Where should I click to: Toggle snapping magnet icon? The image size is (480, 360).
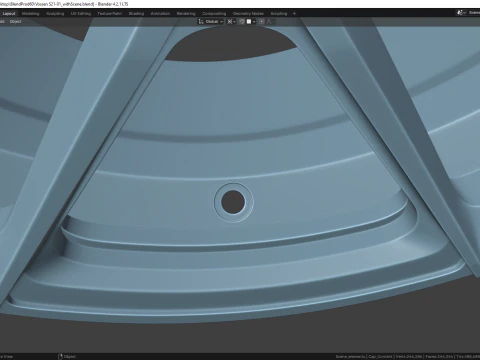(242, 22)
